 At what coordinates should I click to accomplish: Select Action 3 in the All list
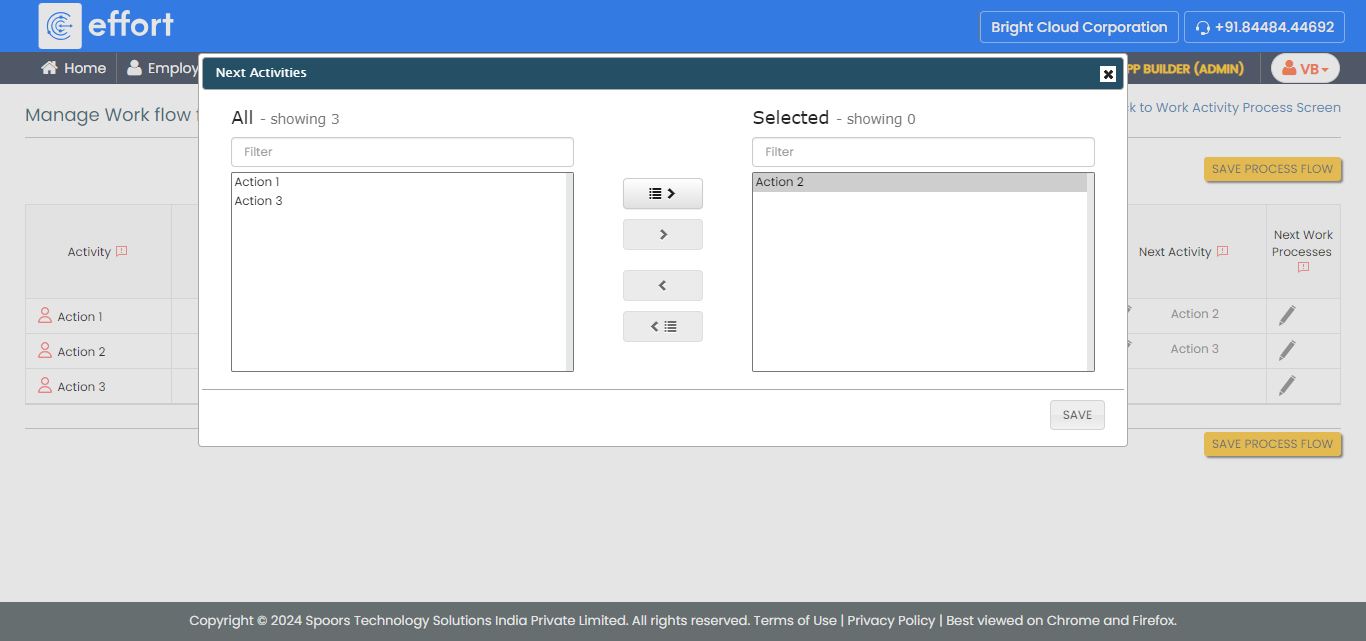click(x=258, y=201)
